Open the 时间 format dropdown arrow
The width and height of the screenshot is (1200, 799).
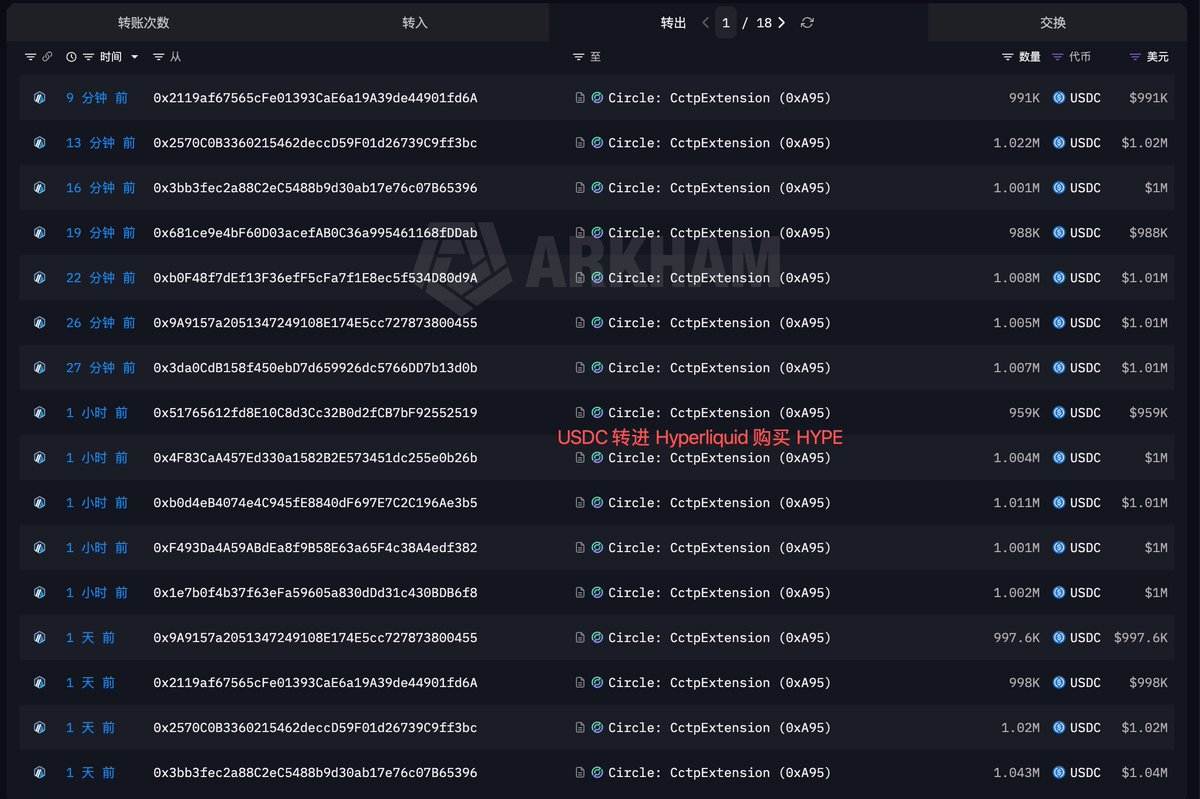[135, 57]
